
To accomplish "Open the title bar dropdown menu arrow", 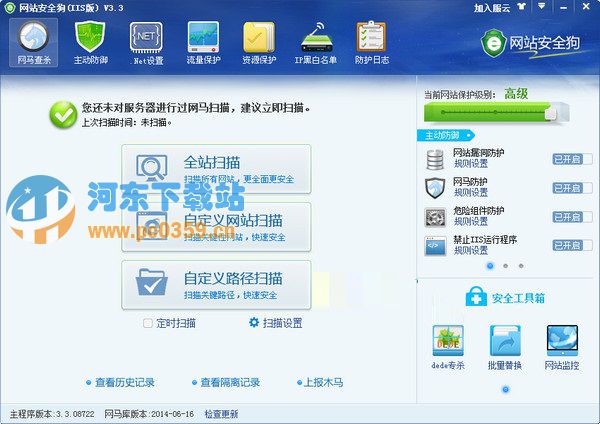I will tap(542, 7).
